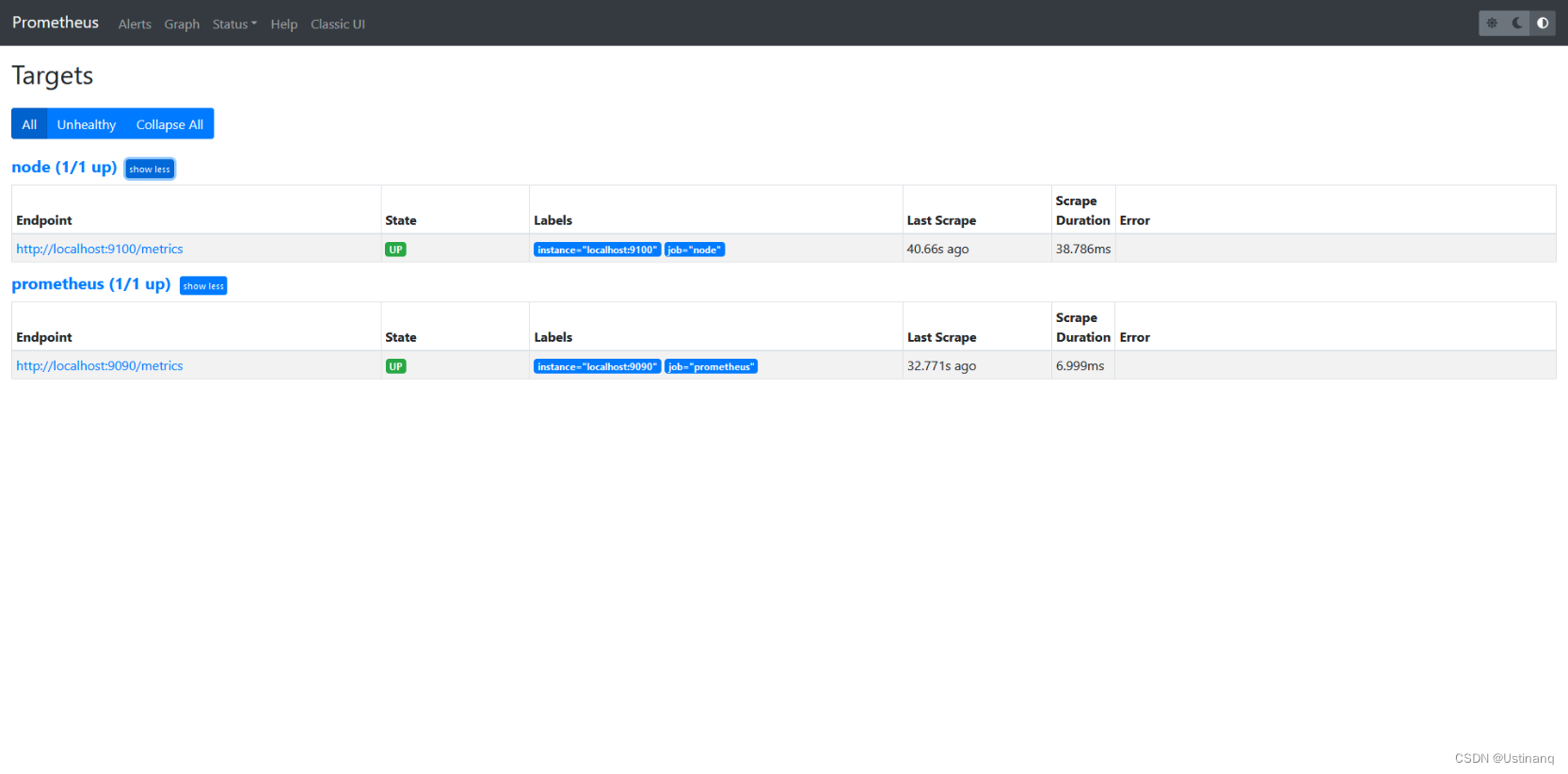Select the 32.771s ago last scrape value
This screenshot has height=774, width=1568.
coord(941,366)
